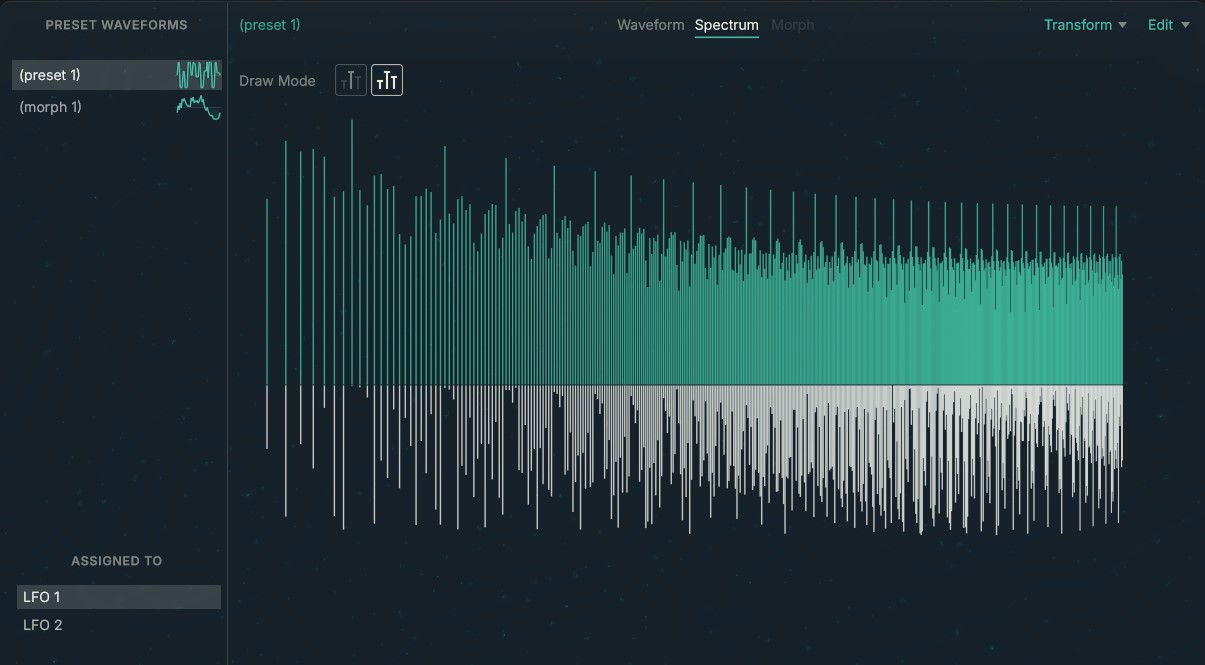
Task: Click the rightmost harmonic bar in the spectrum
Action: click(x=1121, y=300)
